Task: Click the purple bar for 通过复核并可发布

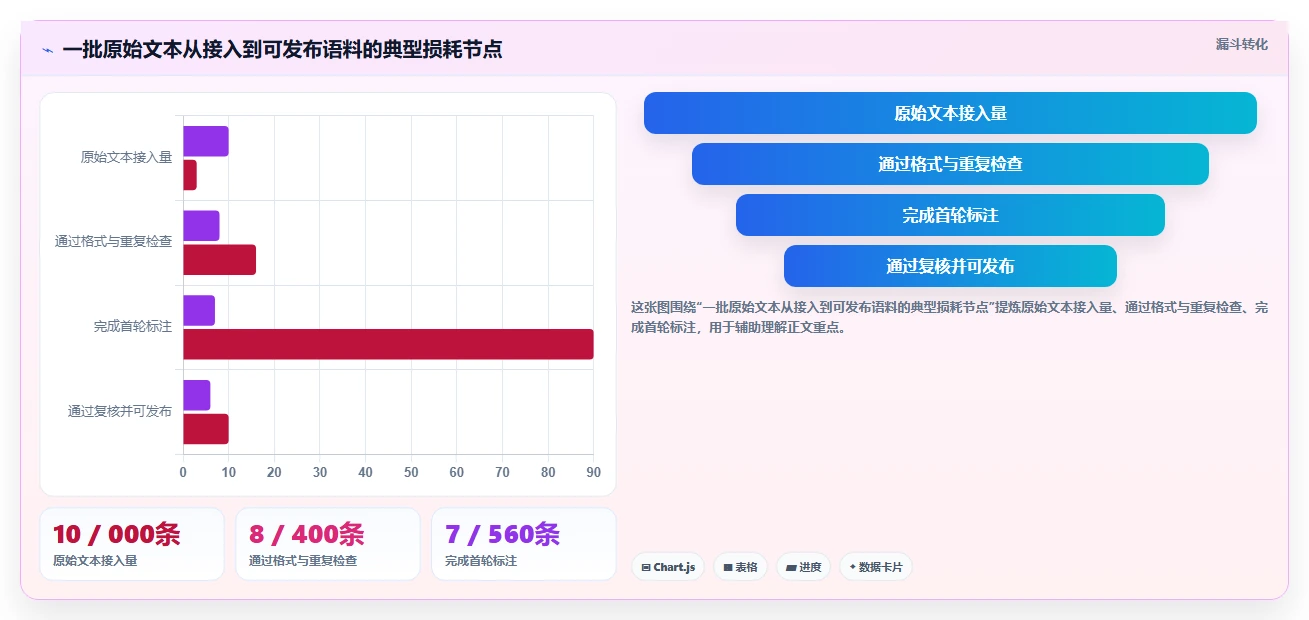Action: click(197, 395)
